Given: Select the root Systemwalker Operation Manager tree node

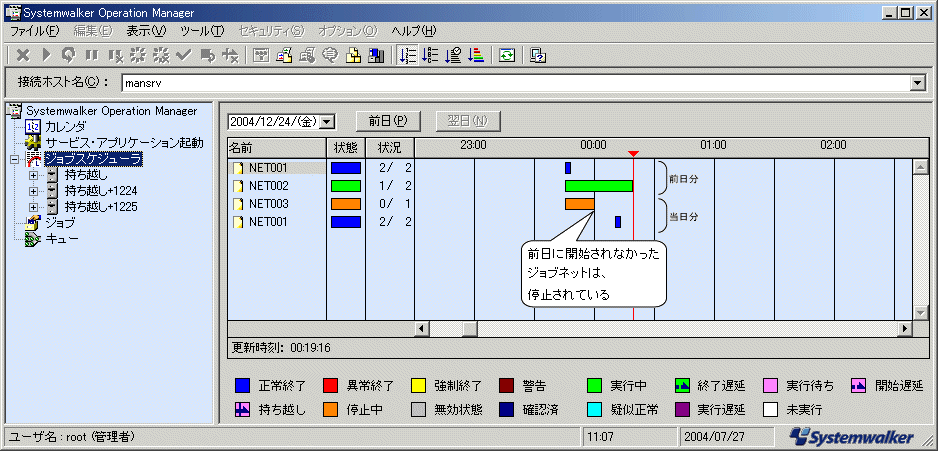Looking at the screenshot, I should click(112, 111).
